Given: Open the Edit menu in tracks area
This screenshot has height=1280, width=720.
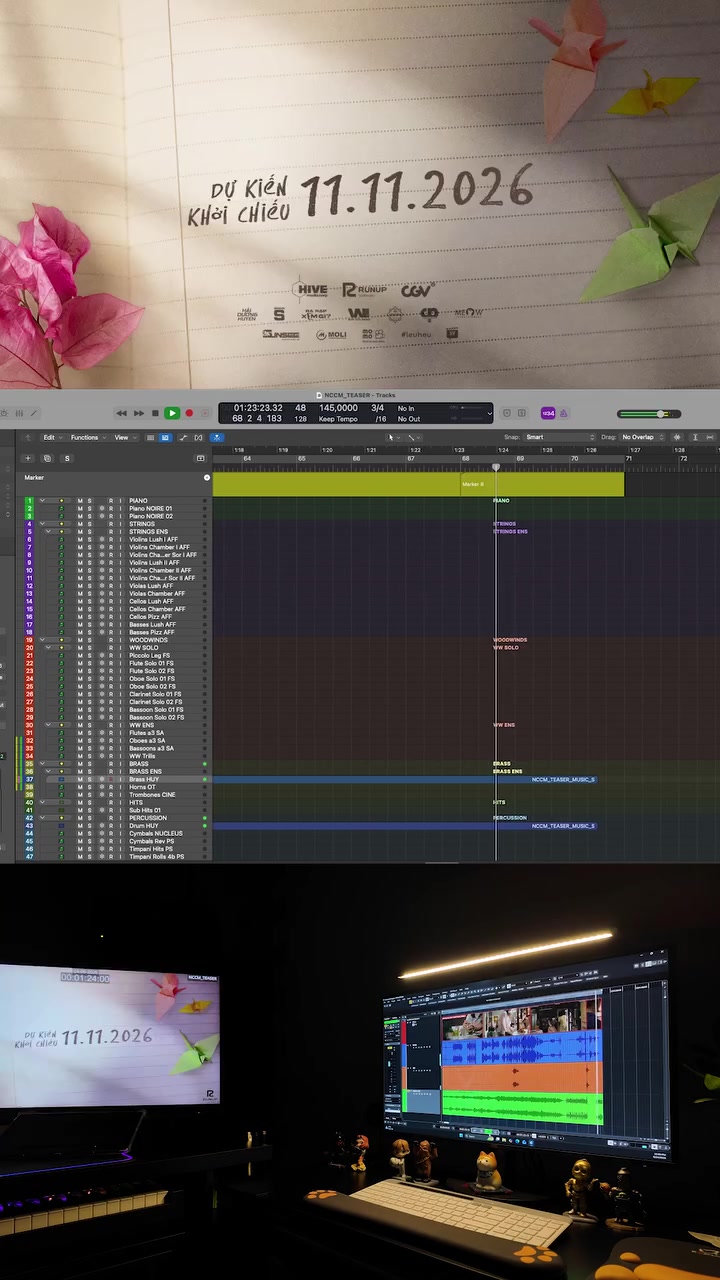Looking at the screenshot, I should point(53,437).
